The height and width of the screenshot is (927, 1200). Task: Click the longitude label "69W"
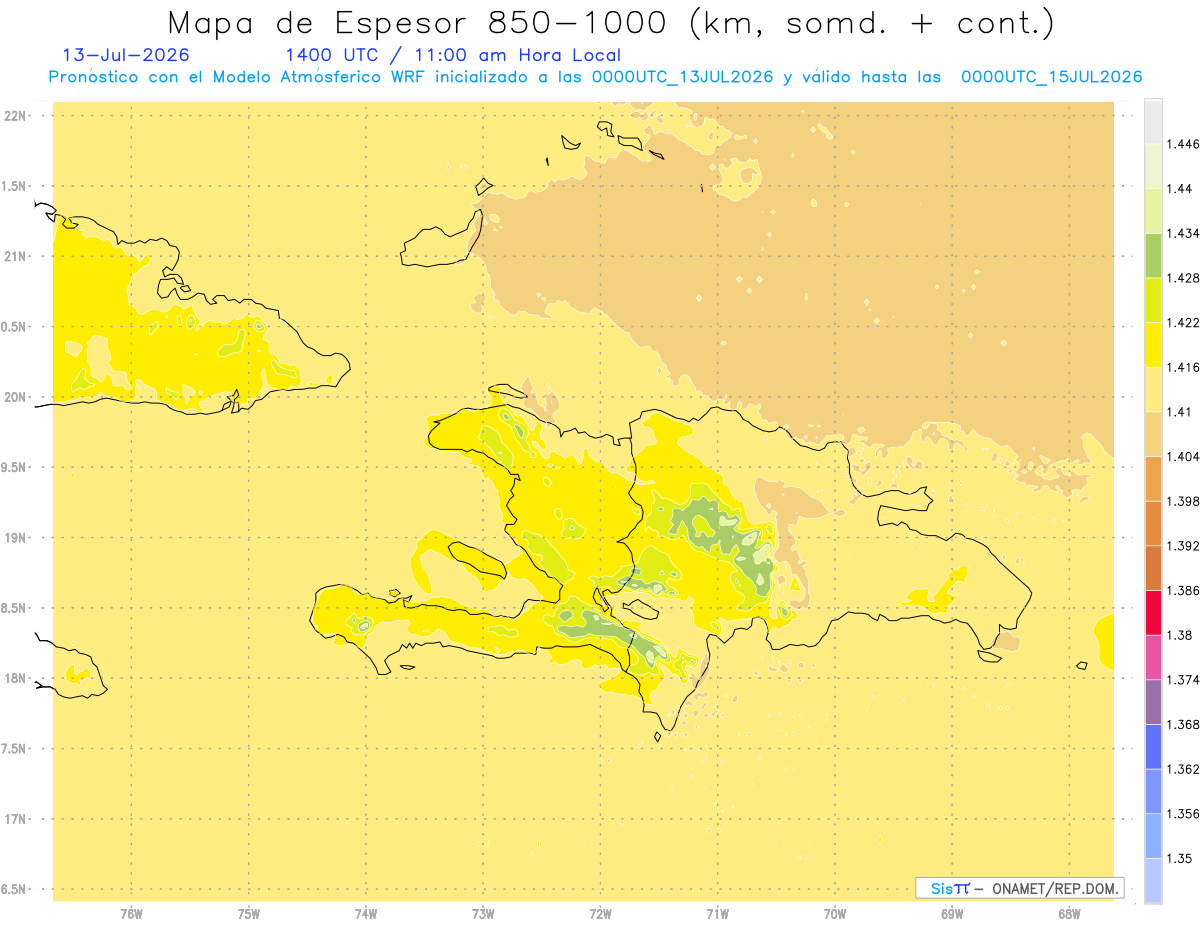click(x=952, y=913)
